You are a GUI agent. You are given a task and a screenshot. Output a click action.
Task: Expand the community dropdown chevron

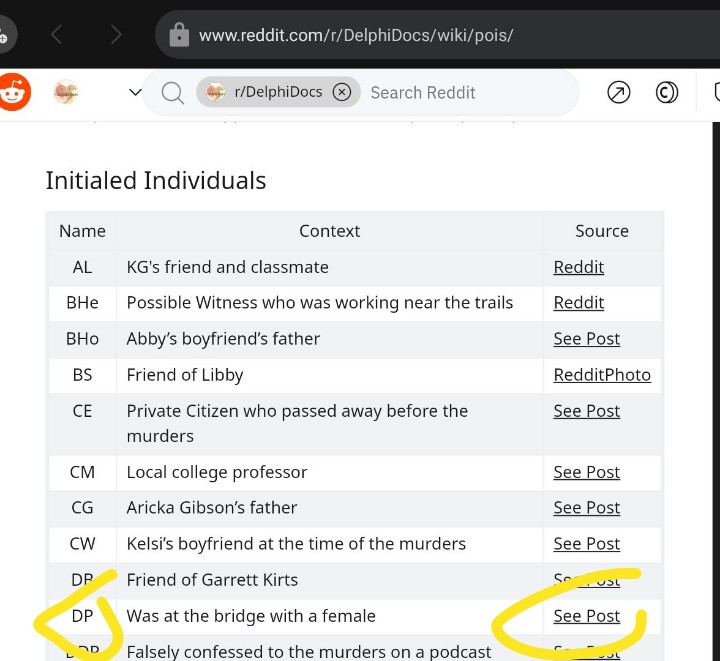click(135, 92)
